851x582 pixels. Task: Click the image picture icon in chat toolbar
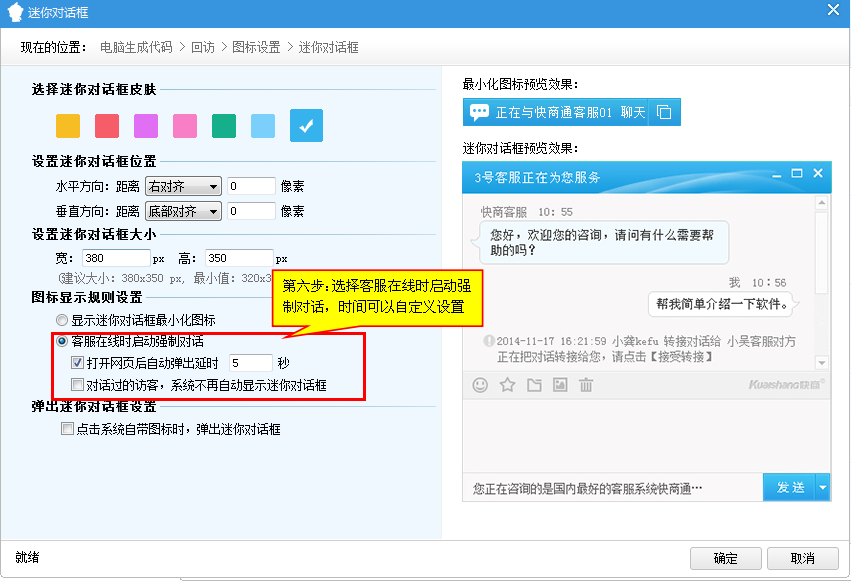560,385
